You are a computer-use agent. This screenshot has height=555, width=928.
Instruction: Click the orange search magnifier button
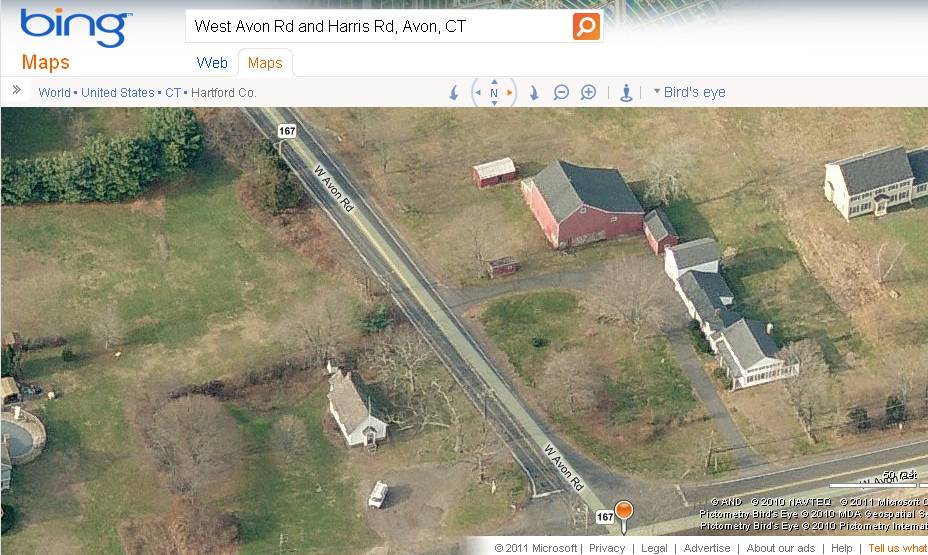pos(586,26)
